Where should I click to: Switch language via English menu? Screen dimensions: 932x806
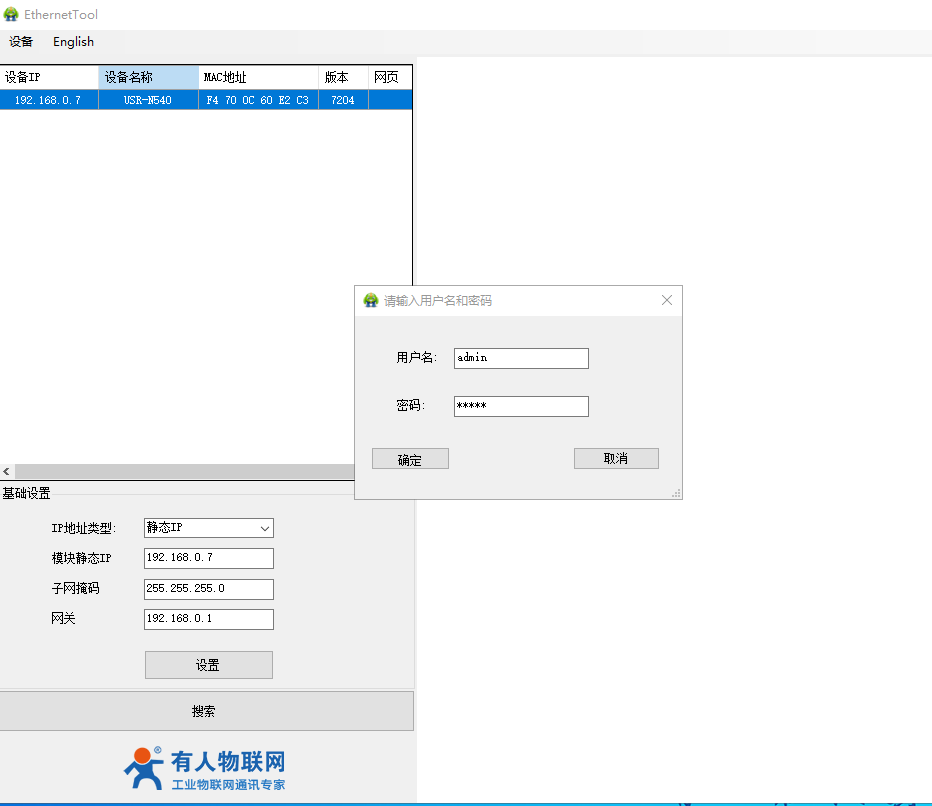(73, 42)
